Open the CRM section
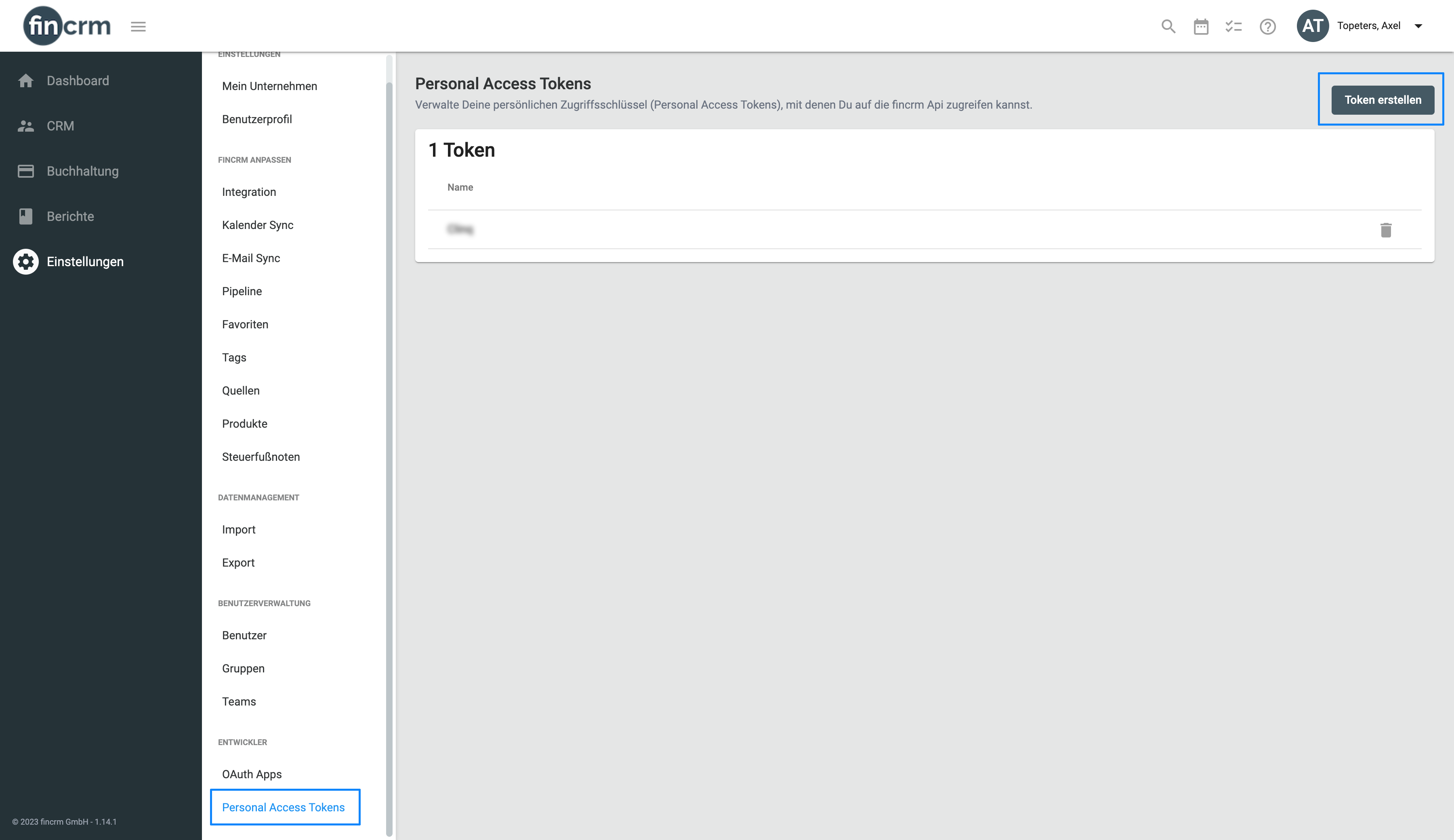Screen dimensions: 1454x840 tap(25, 126)
